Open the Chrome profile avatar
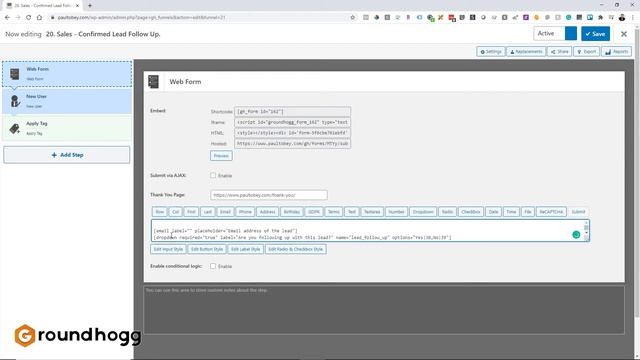 click(622, 18)
